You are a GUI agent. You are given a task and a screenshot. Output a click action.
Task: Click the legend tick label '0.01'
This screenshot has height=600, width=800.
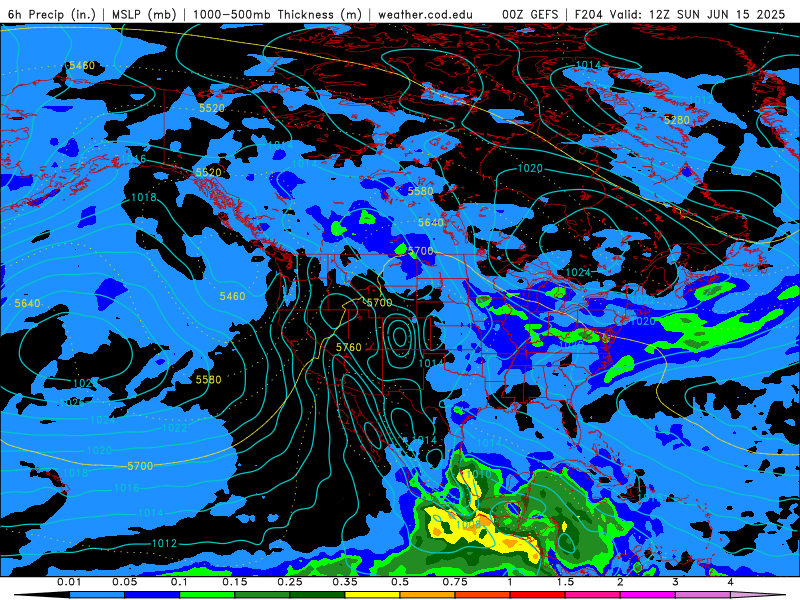point(69,582)
